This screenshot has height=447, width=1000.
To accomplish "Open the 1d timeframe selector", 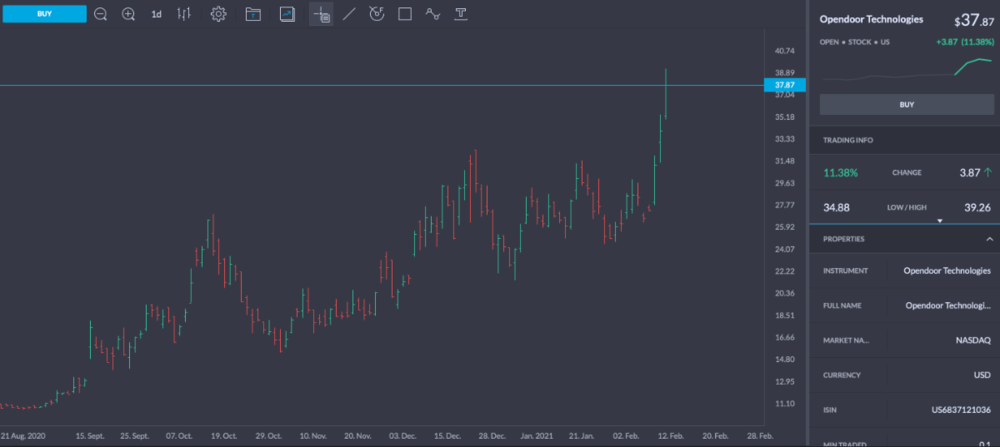I will click(x=156, y=14).
